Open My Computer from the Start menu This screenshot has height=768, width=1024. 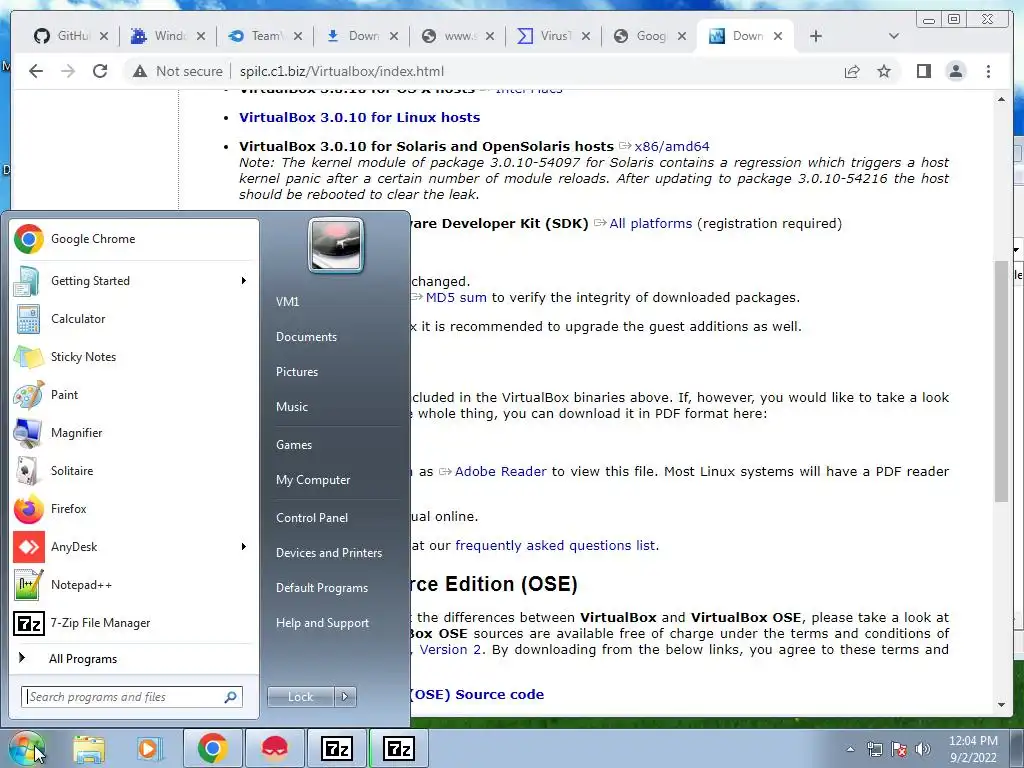pos(313,480)
